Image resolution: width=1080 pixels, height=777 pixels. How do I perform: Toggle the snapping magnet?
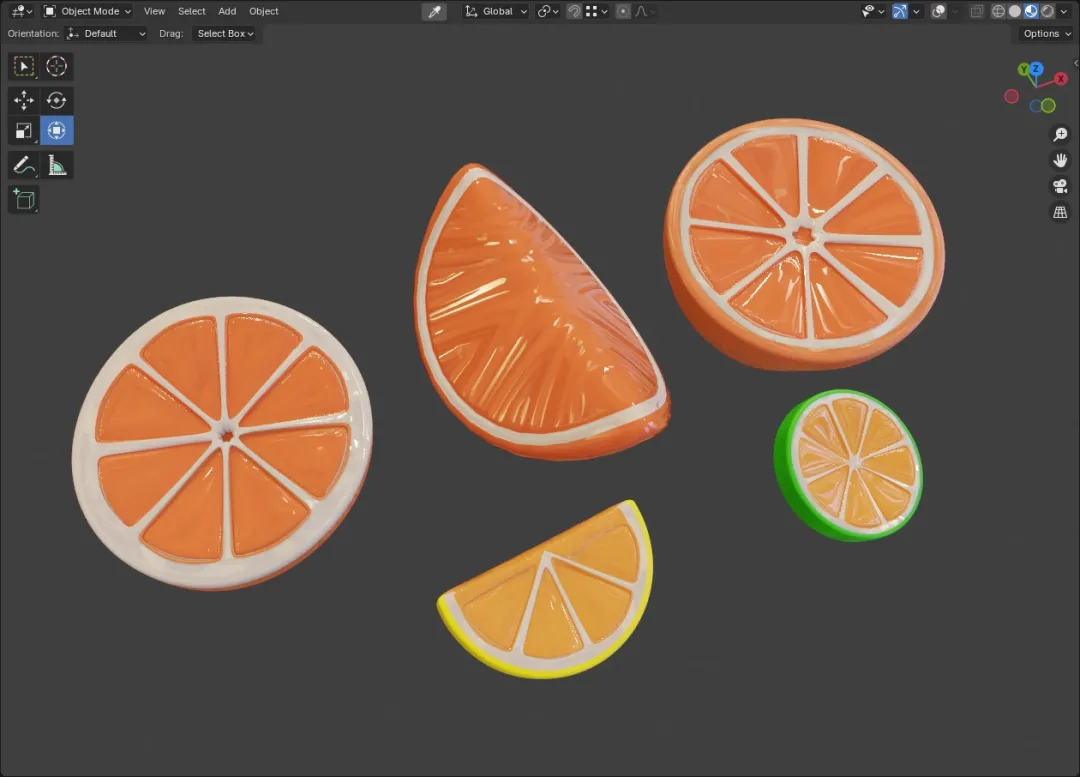574,11
